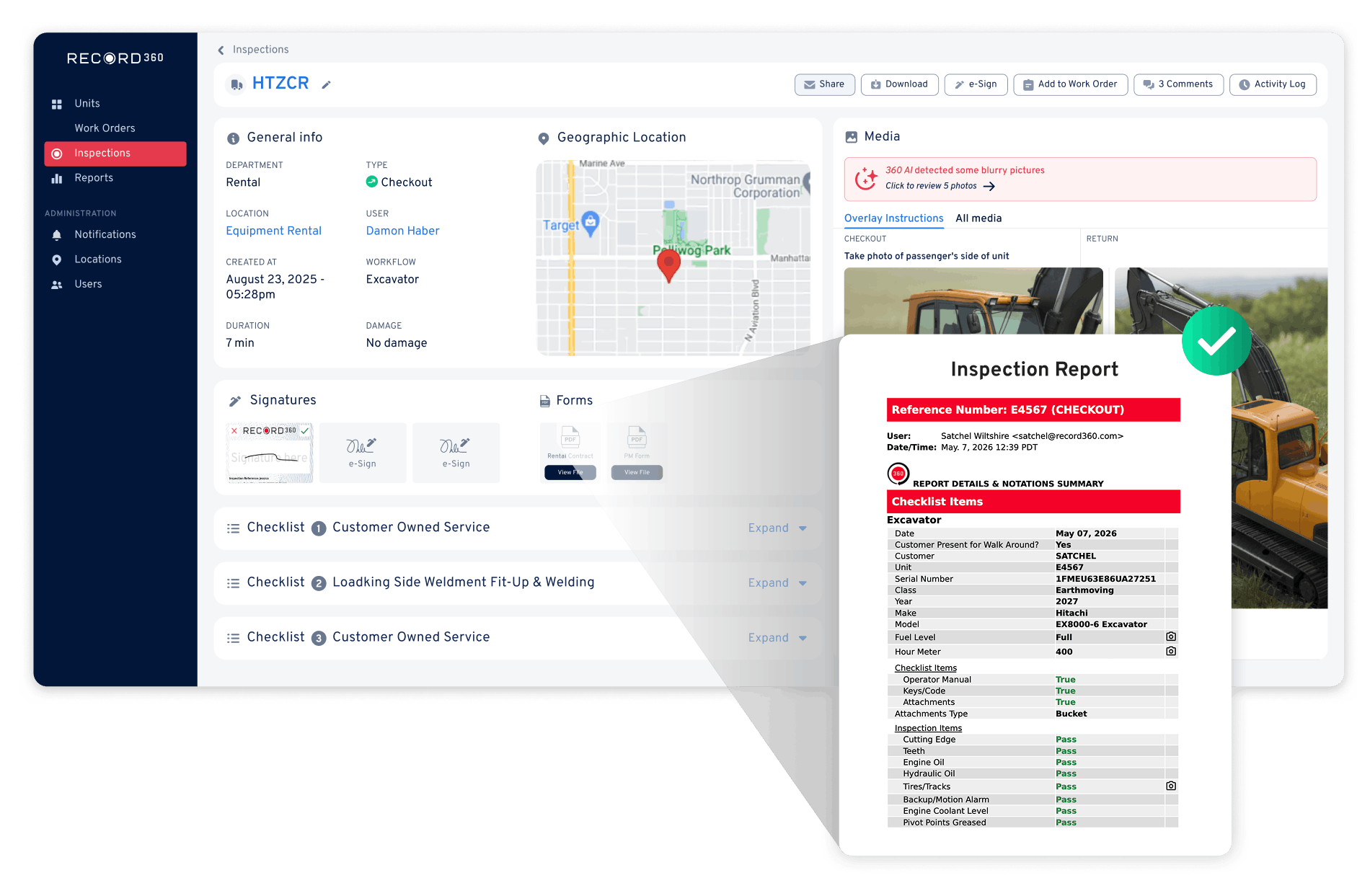Image resolution: width=1370 pixels, height=896 pixels.
Task: Click list icon of Checklist 2
Action: click(233, 583)
